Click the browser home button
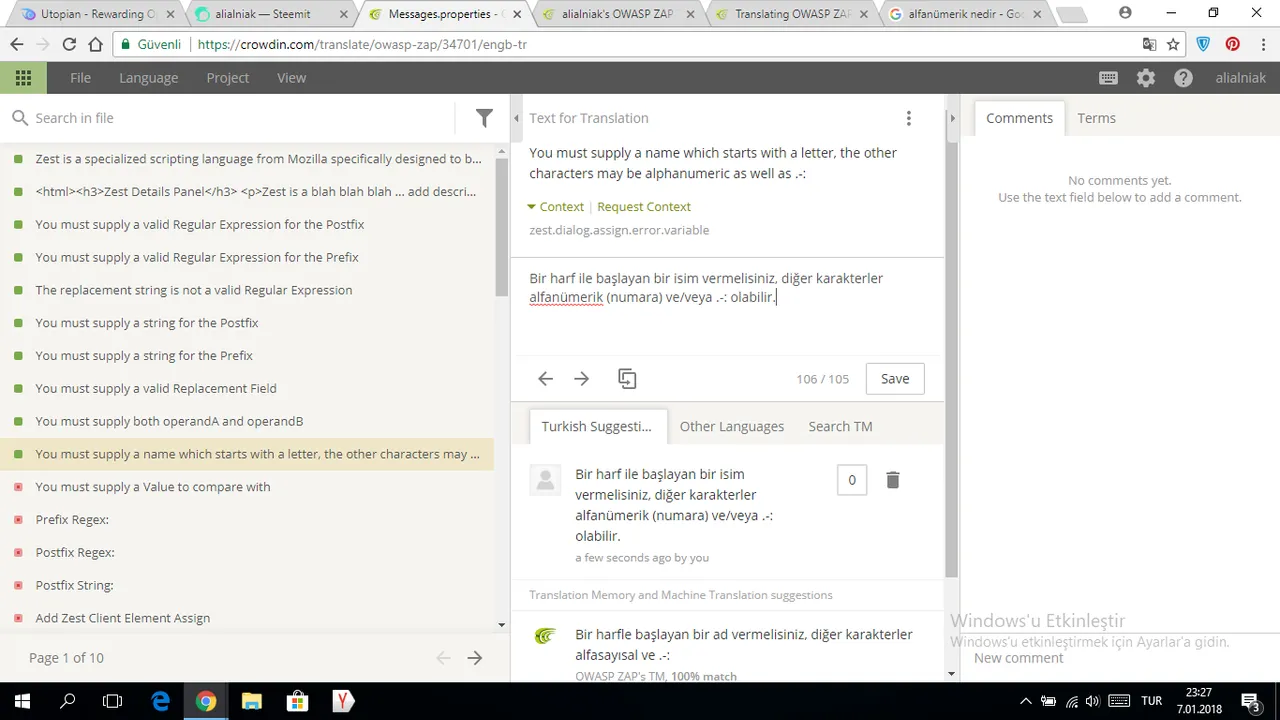Viewport: 1280px width, 720px height. 96,44
